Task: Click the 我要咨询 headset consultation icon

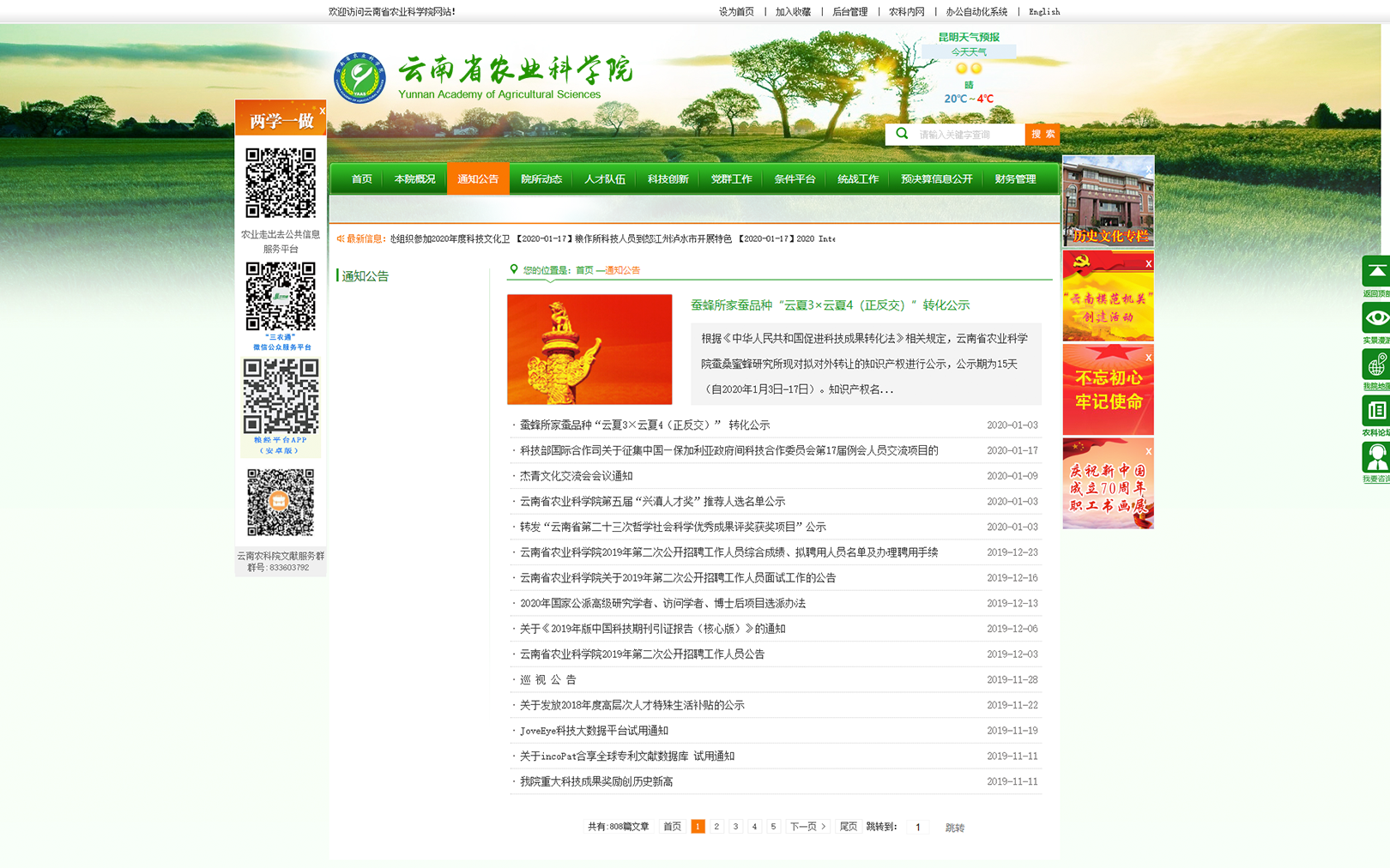Action: [x=1375, y=458]
